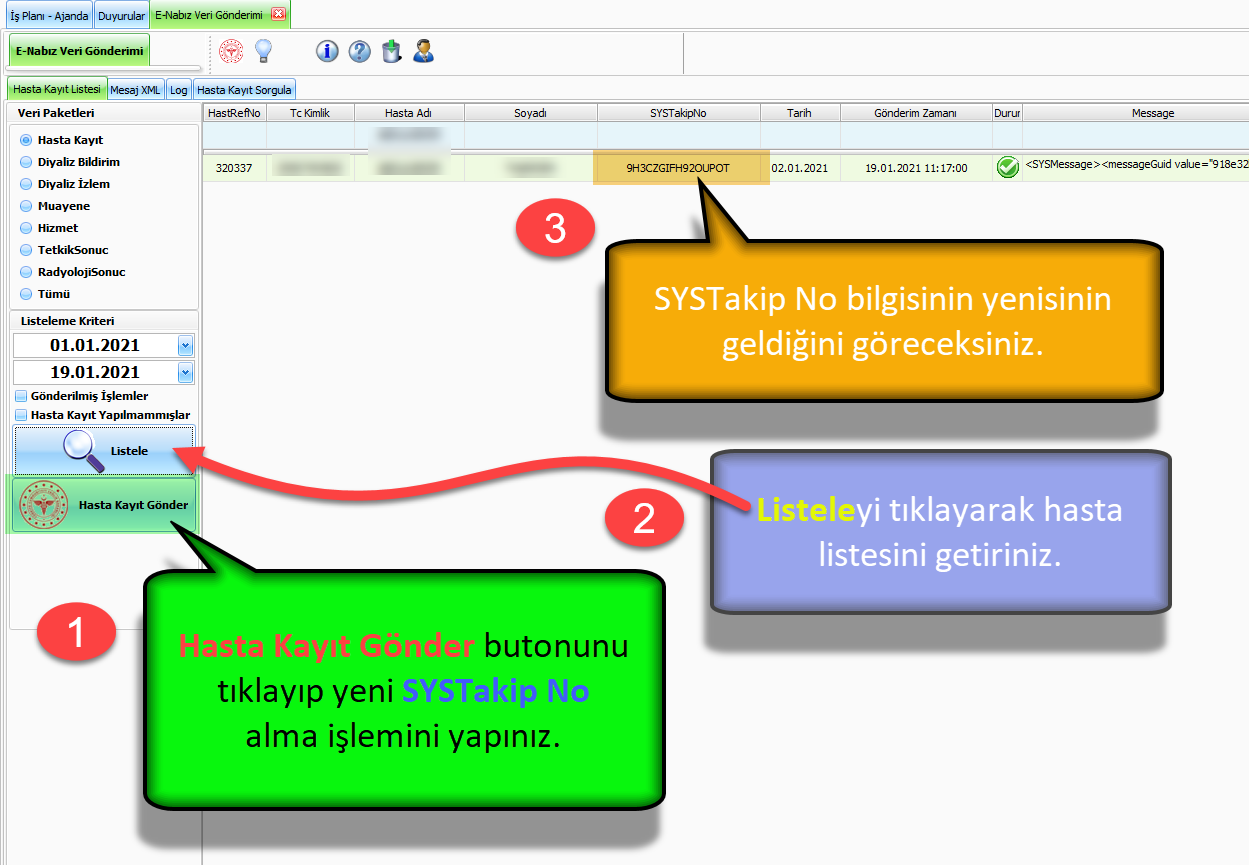Open the end date 19.01.2021 dropdown arrow
The width and height of the screenshot is (1249, 865).
(185, 373)
